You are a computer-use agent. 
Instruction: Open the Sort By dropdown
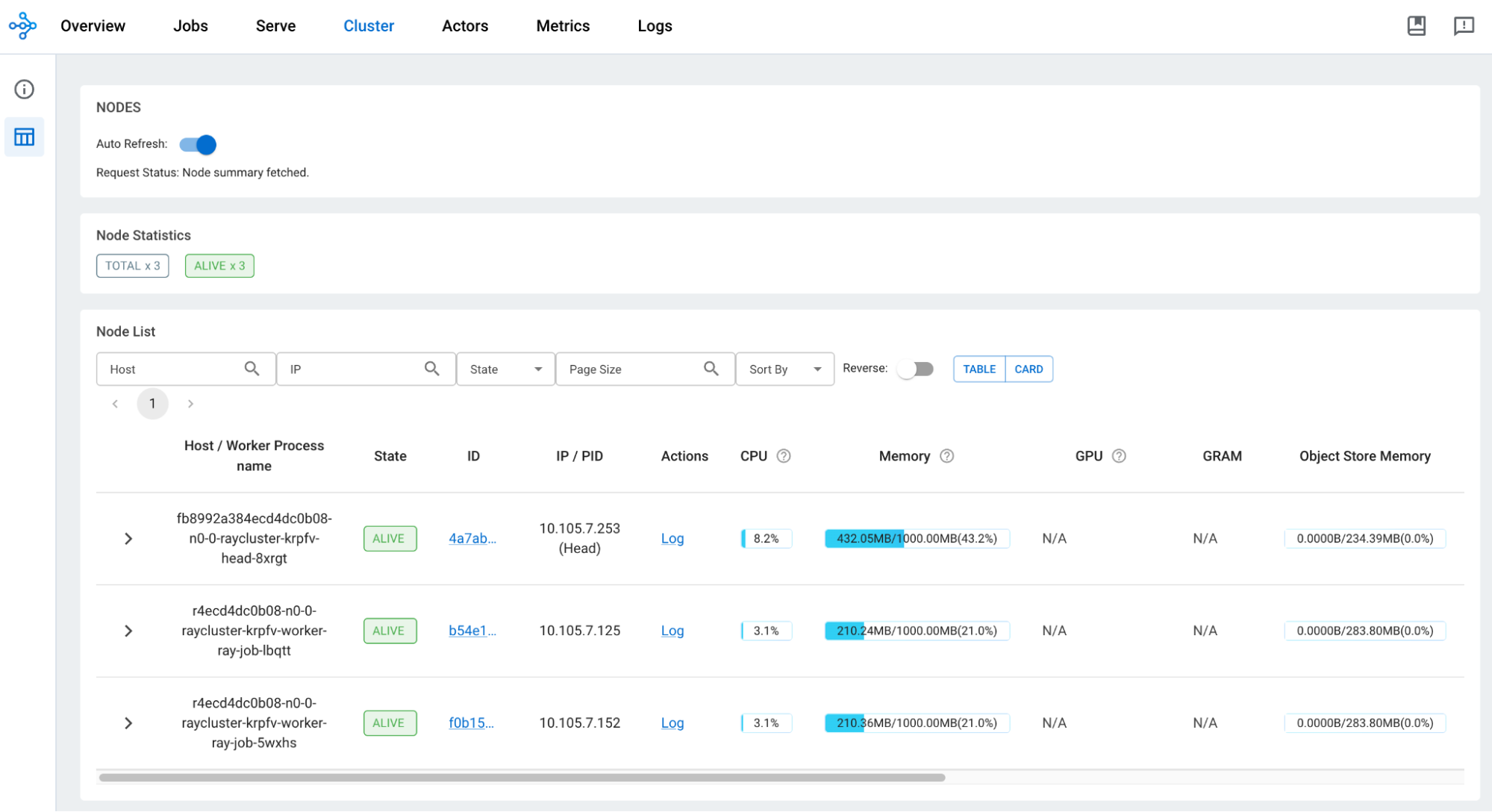[784, 369]
